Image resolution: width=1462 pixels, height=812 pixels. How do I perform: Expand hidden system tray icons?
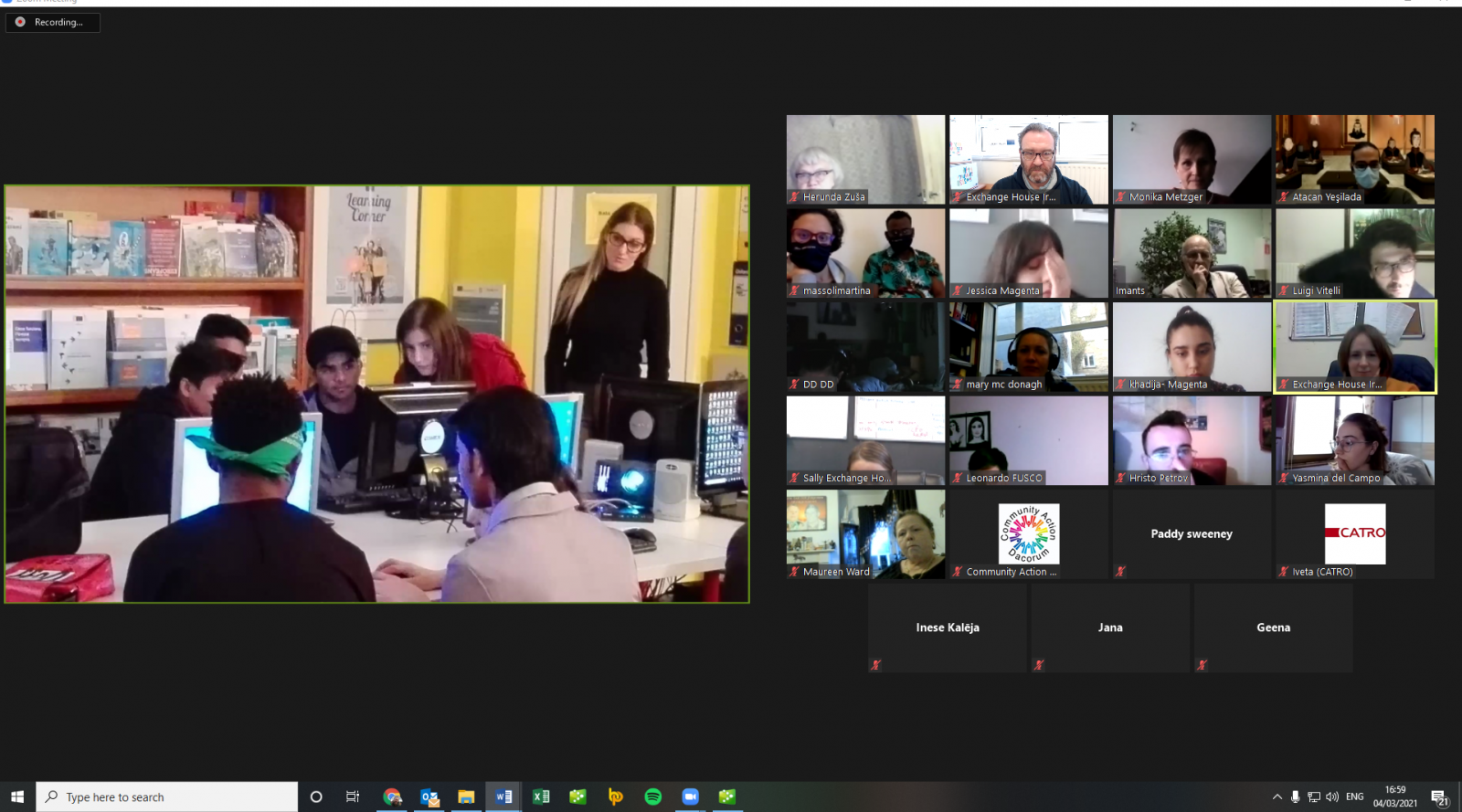(x=1277, y=796)
